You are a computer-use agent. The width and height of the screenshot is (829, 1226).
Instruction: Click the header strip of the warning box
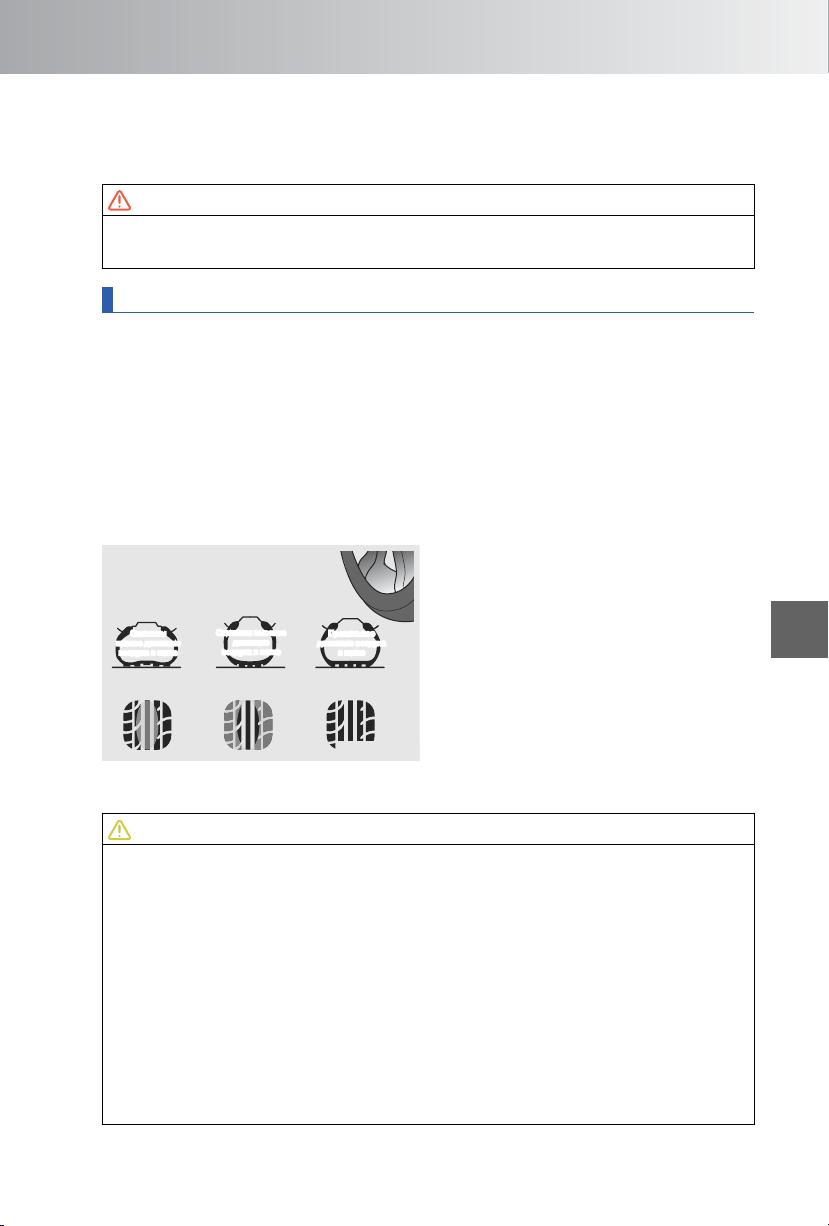coord(427,200)
